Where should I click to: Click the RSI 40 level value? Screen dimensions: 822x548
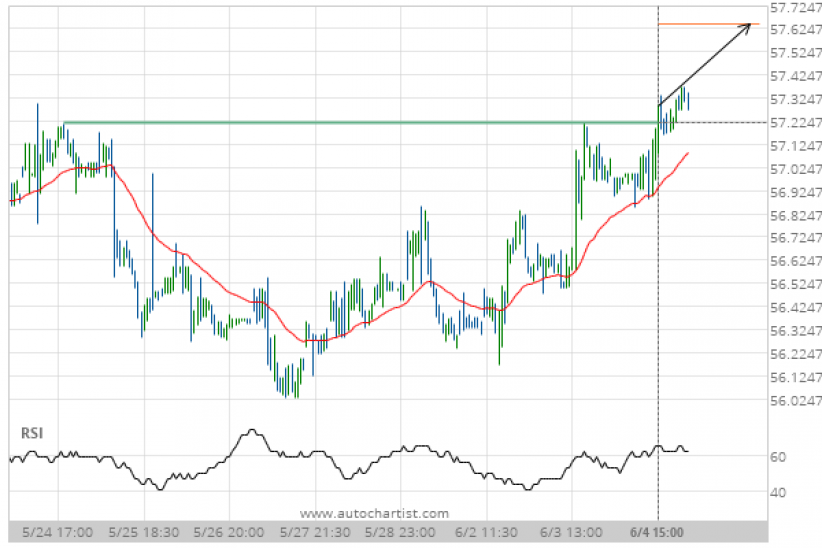click(778, 493)
